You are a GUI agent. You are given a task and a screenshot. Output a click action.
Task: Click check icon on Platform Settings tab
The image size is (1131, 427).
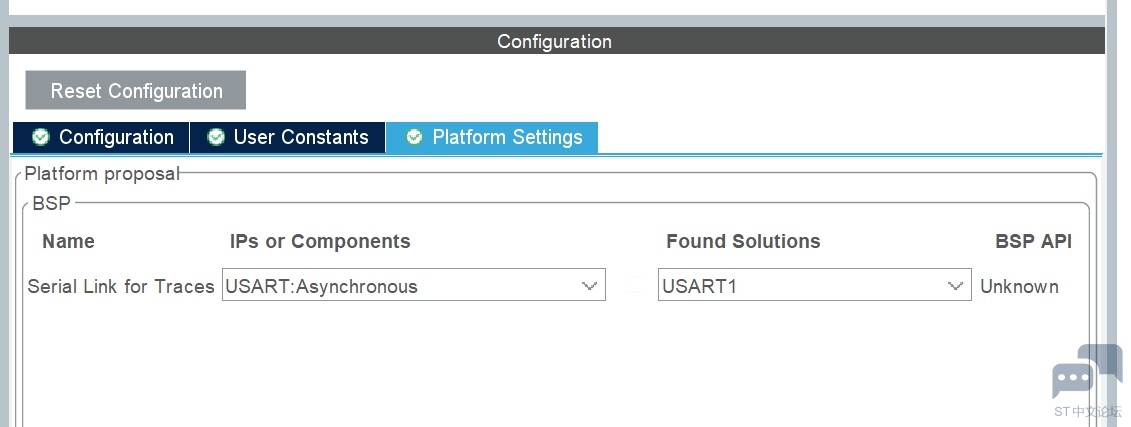point(414,137)
